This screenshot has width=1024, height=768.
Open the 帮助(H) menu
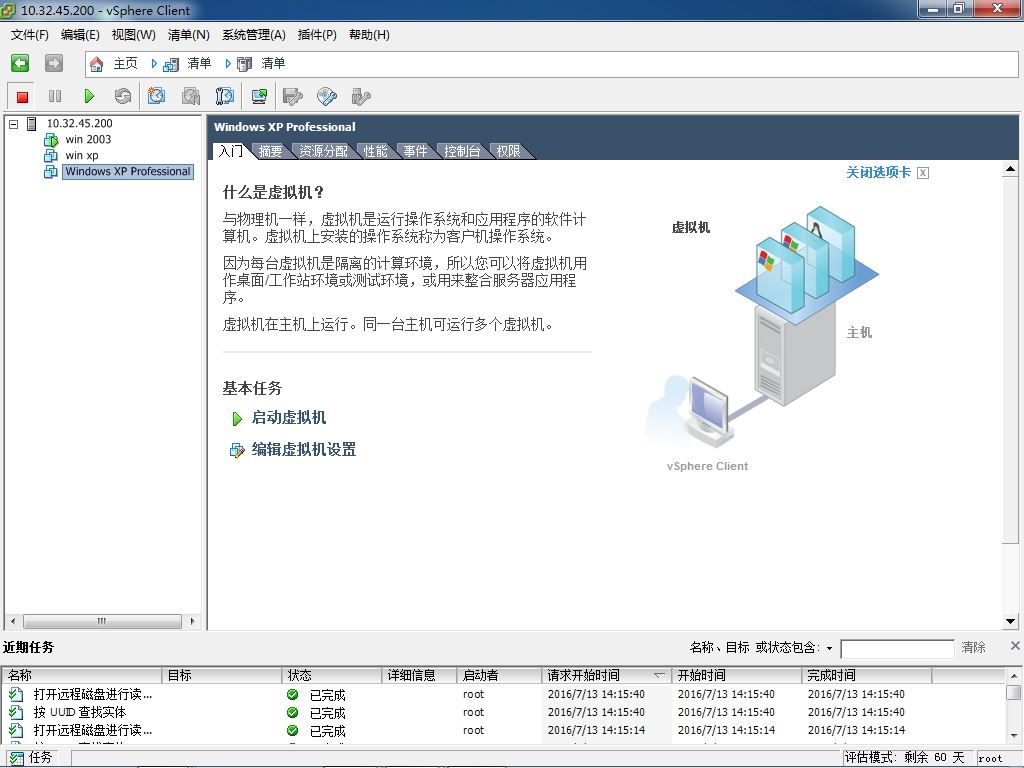369,35
